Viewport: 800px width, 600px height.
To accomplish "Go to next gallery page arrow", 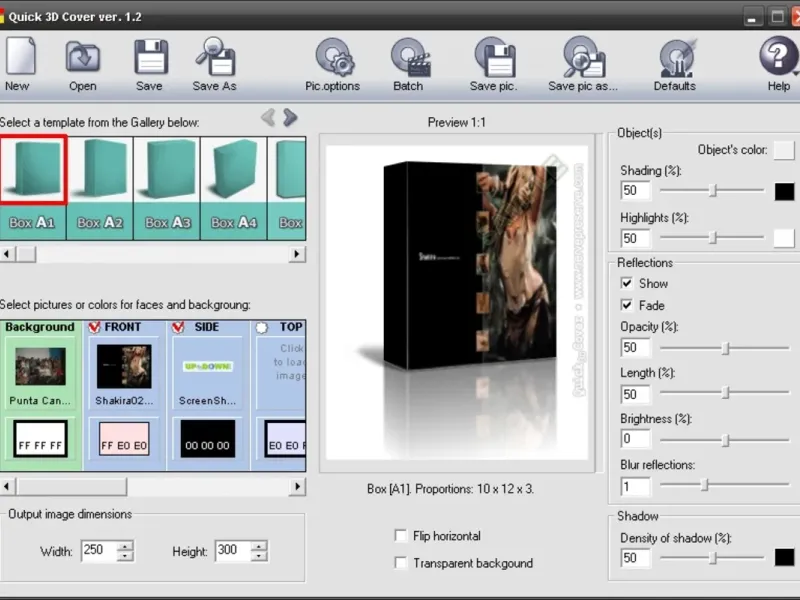I will point(290,118).
